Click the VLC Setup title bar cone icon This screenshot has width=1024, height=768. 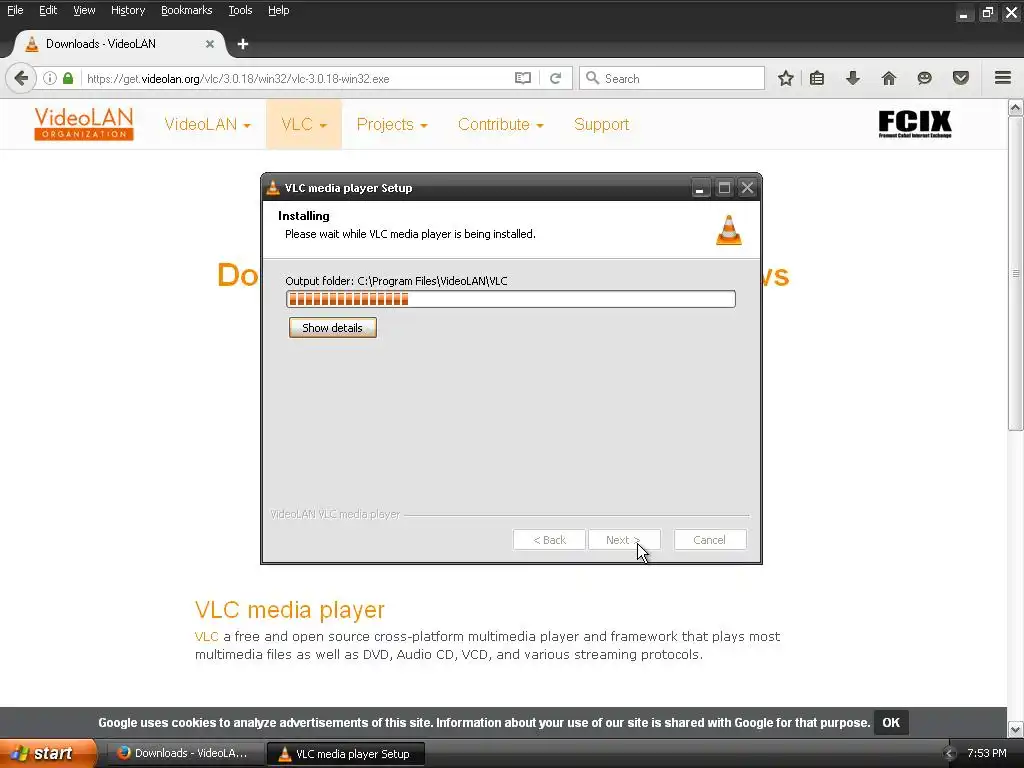click(273, 187)
